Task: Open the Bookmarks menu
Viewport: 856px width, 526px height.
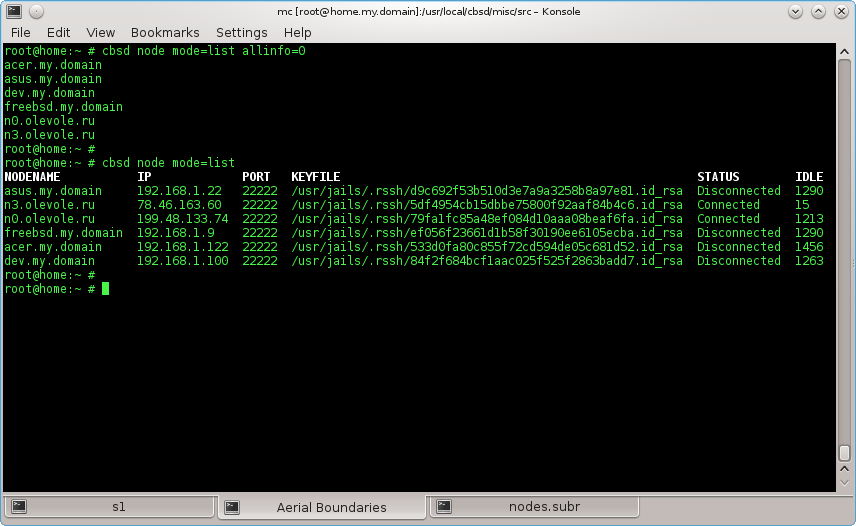Action: tap(165, 33)
